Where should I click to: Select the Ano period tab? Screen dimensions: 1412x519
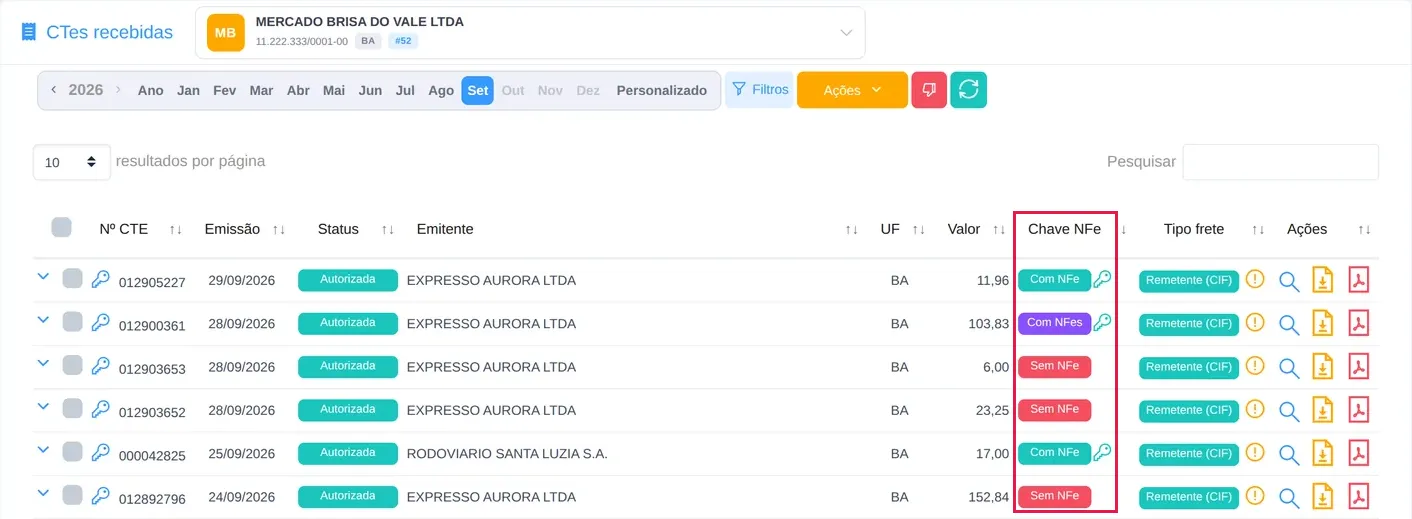(151, 90)
